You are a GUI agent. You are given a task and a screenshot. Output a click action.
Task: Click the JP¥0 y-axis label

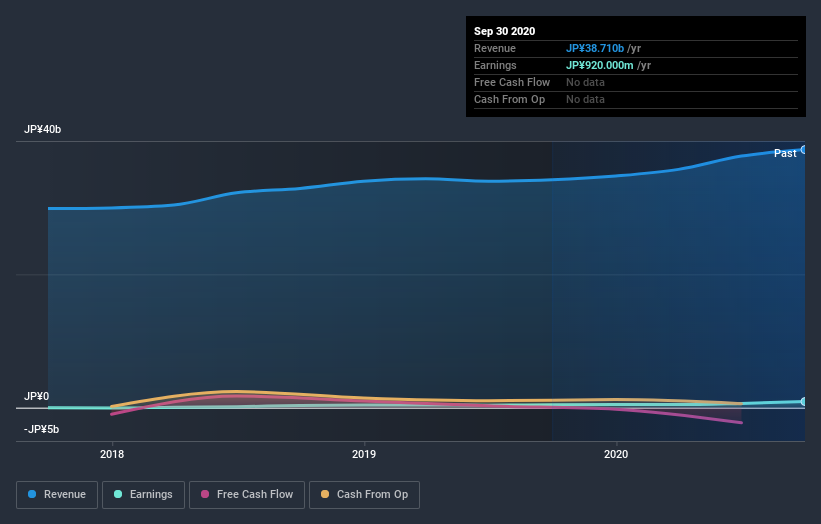[x=37, y=396]
